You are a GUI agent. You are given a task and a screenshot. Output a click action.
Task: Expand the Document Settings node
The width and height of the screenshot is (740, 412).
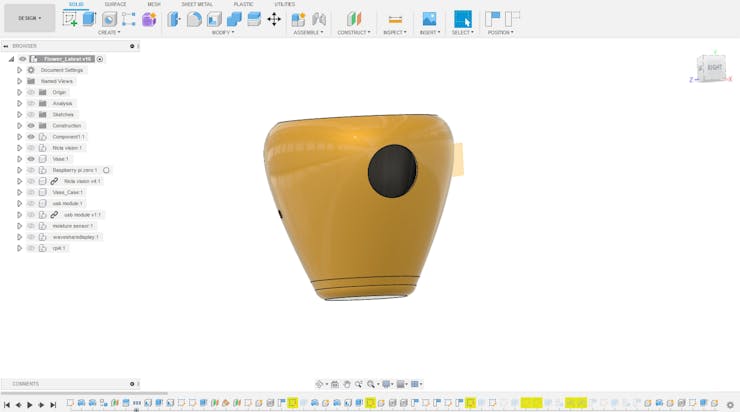coord(19,70)
